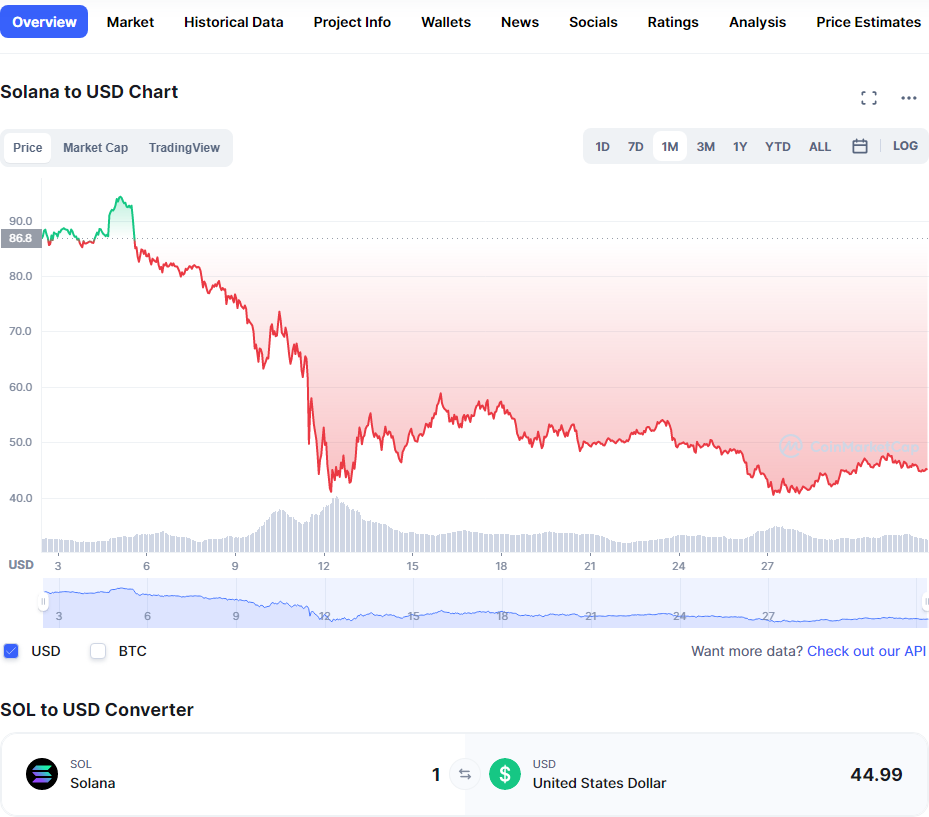Click the 40.0 price axis label
The image size is (929, 817).
(x=21, y=498)
